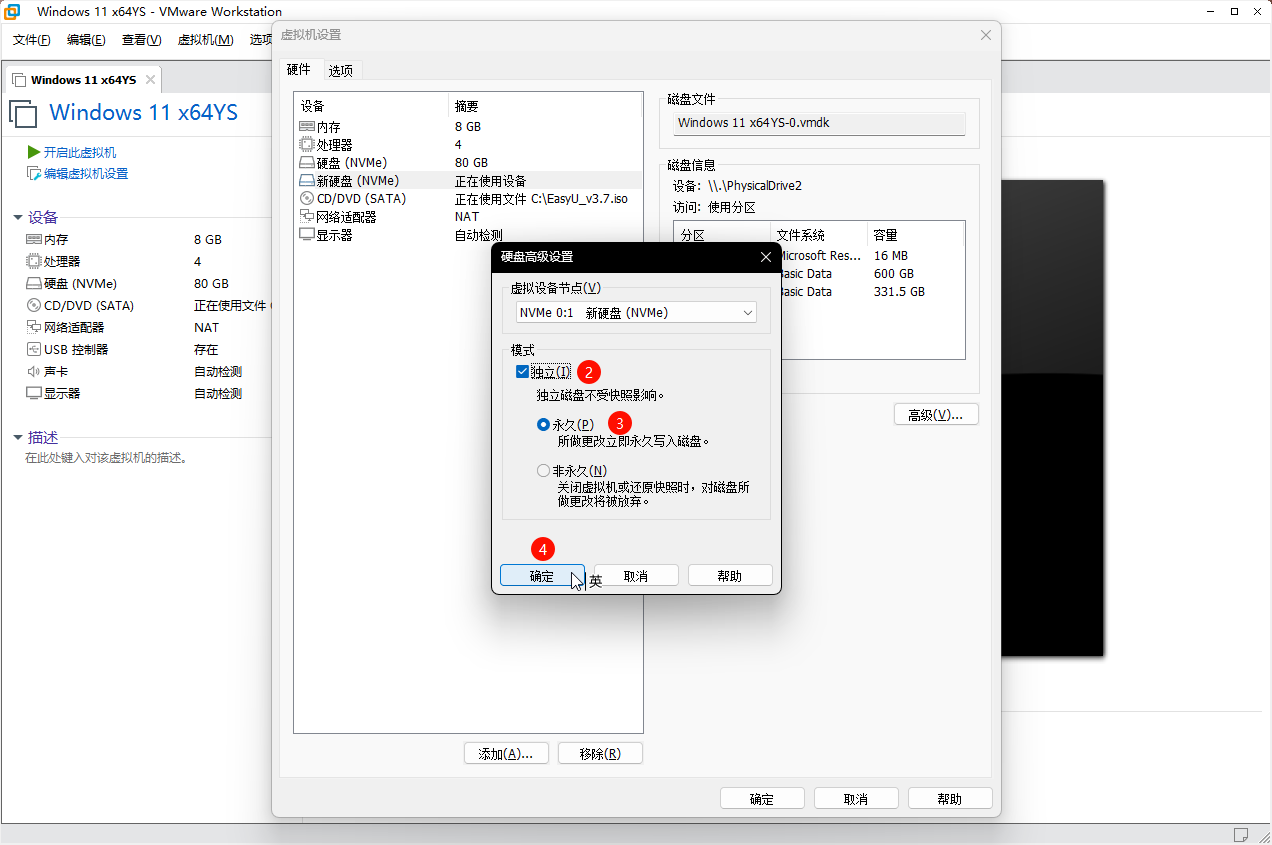The image size is (1272, 845).
Task: Click the \\.\PhysicalDrive2 device text
Action: [x=756, y=186]
